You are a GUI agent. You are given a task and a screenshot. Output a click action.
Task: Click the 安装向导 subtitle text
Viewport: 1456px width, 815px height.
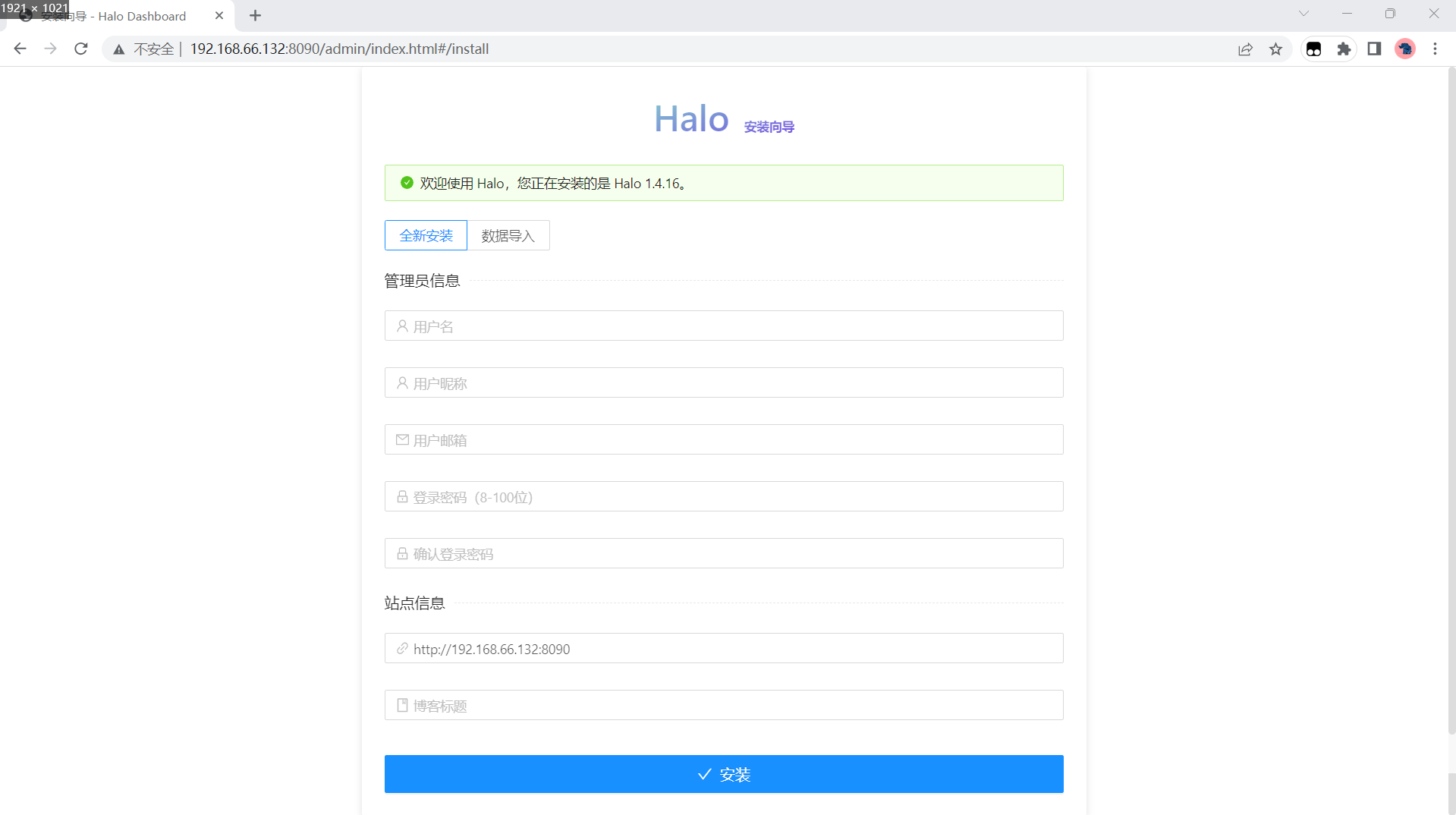pos(769,127)
